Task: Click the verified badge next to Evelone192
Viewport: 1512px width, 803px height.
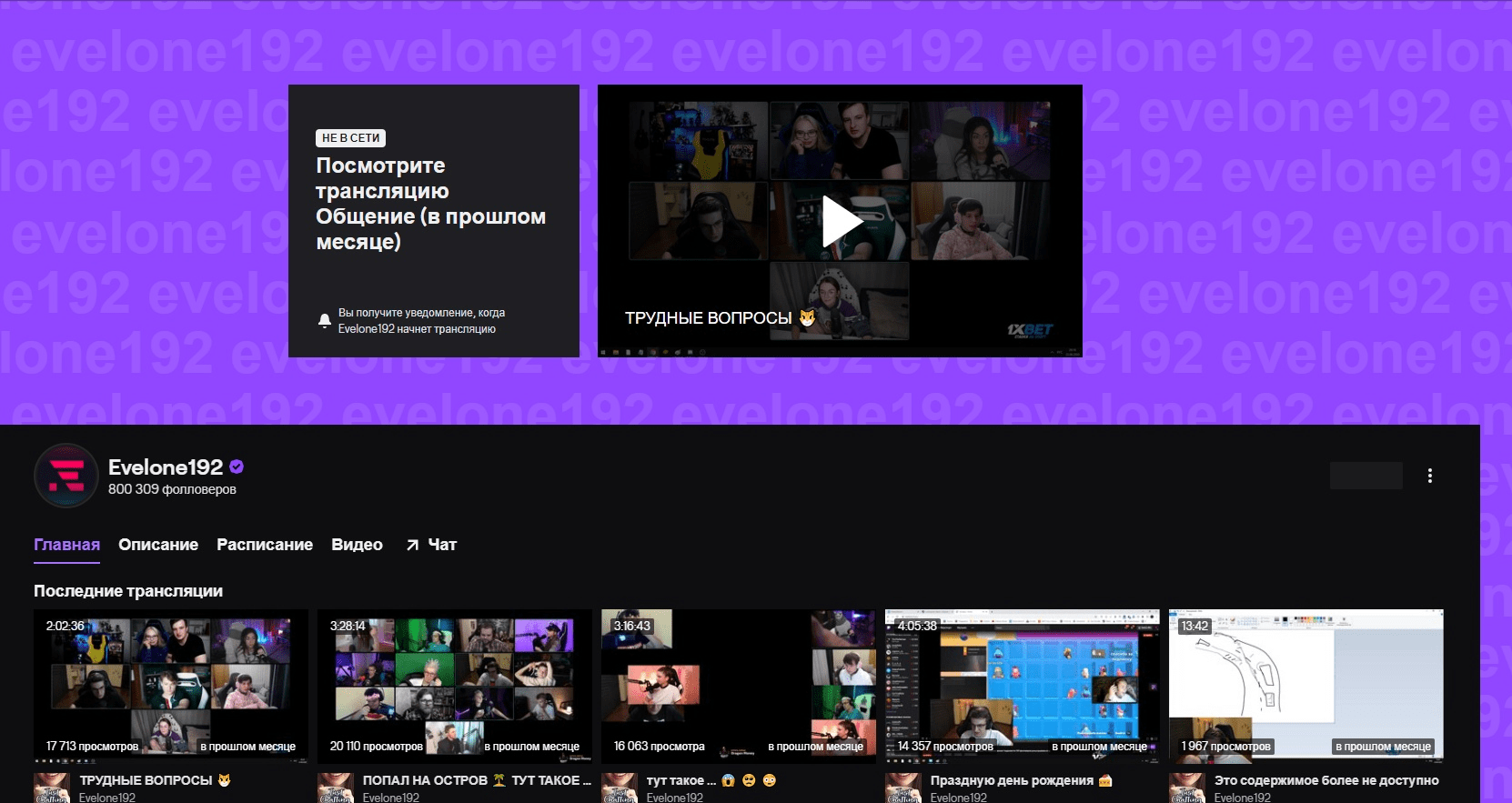Action: 237,467
